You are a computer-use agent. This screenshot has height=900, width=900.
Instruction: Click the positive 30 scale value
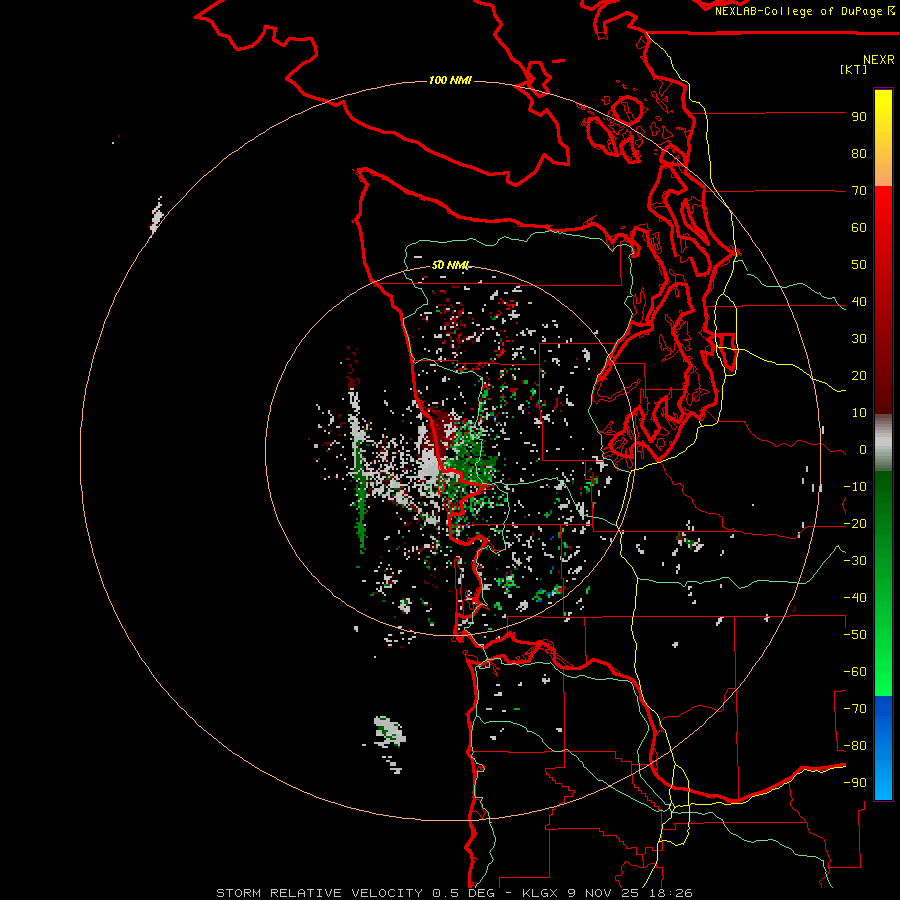click(x=859, y=339)
